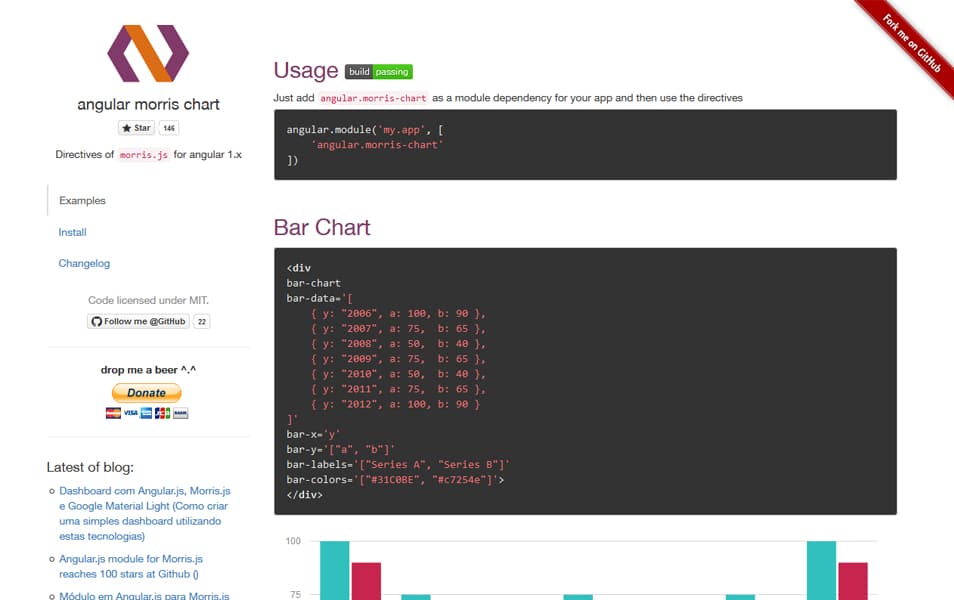Click the 100 y-axis label on chart
This screenshot has height=600, width=954.
tap(293, 541)
